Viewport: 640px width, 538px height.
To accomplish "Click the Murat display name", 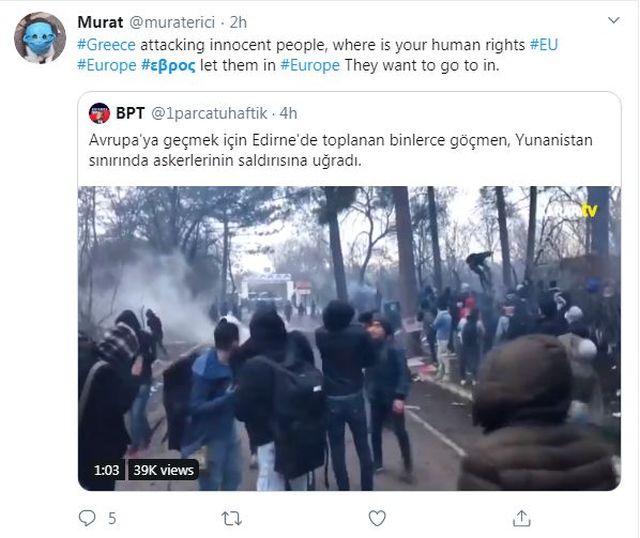I will tap(100, 22).
